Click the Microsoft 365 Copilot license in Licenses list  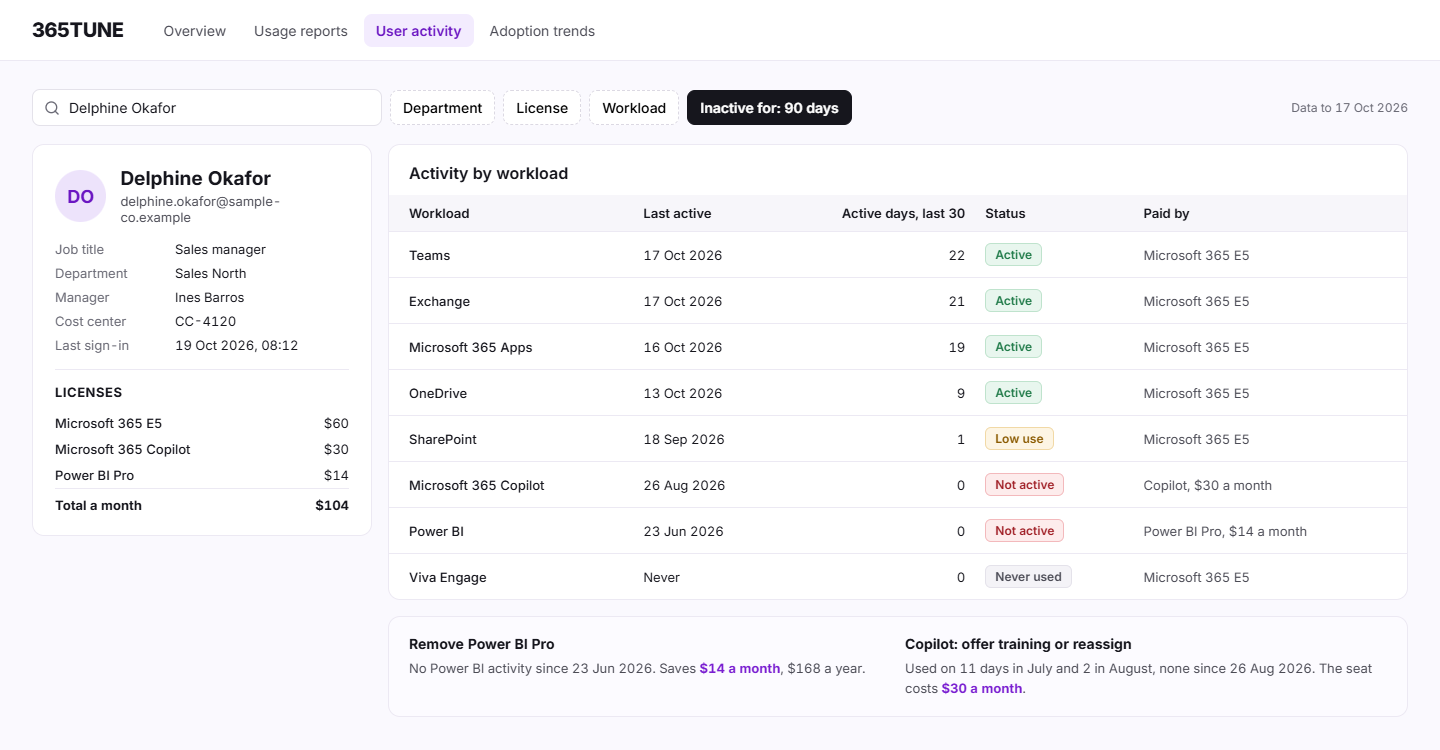pyautogui.click(x=202, y=449)
